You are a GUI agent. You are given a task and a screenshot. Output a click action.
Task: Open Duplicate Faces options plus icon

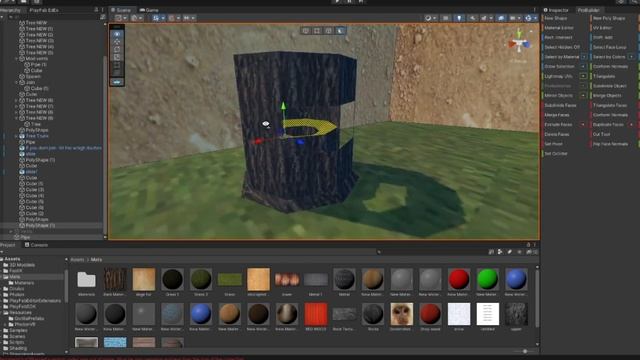[631, 124]
